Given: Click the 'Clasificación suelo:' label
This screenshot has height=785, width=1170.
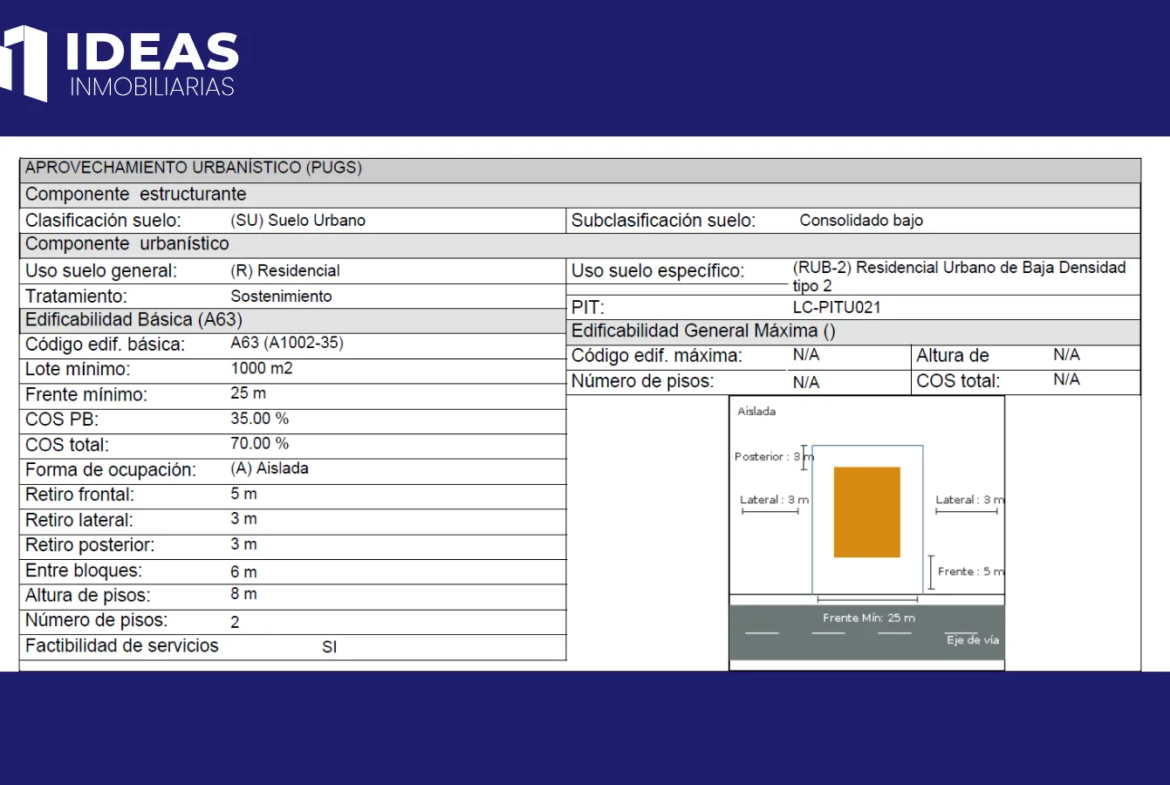Looking at the screenshot, I should (x=103, y=220).
